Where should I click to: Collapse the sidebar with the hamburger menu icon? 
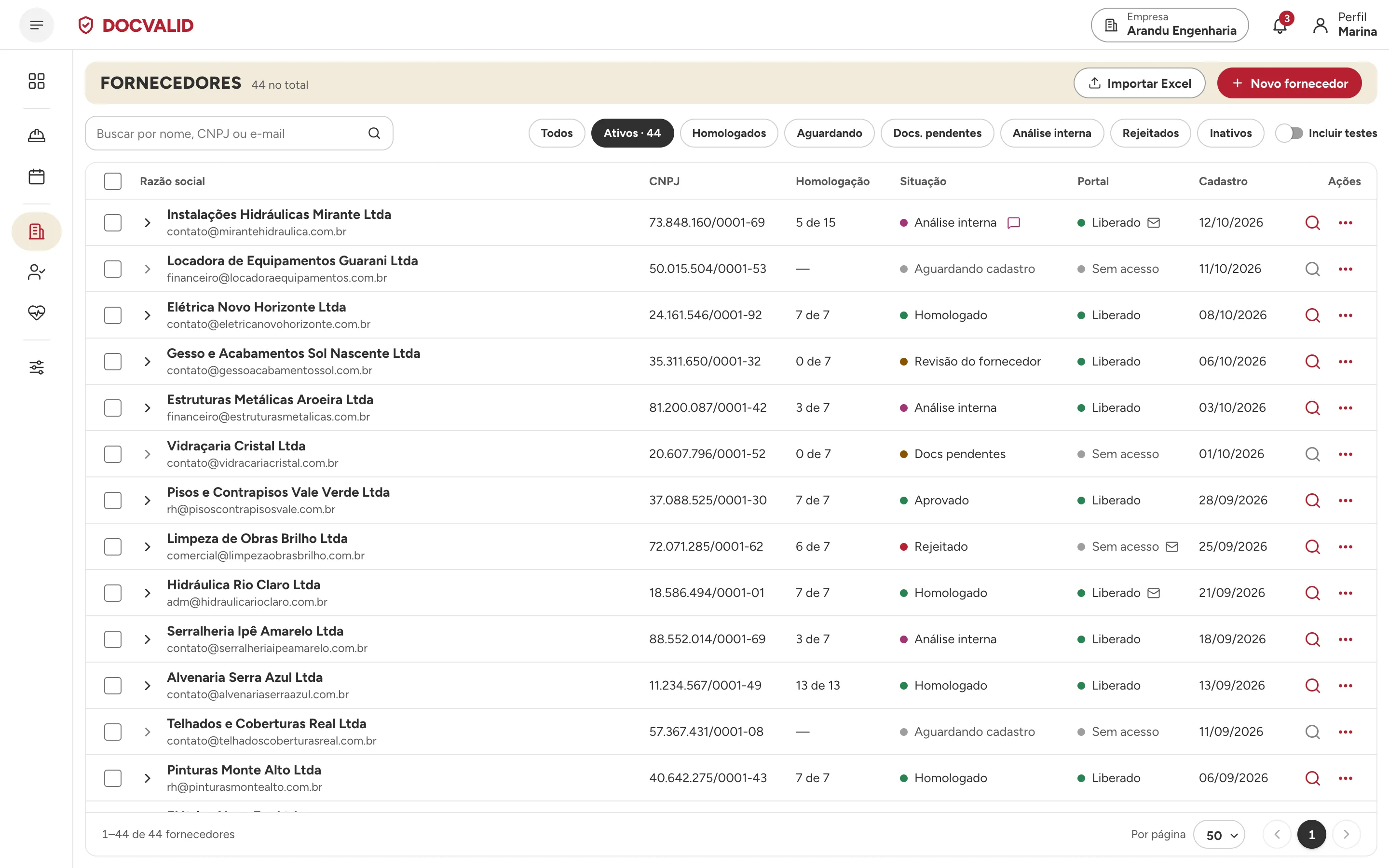coord(37,25)
